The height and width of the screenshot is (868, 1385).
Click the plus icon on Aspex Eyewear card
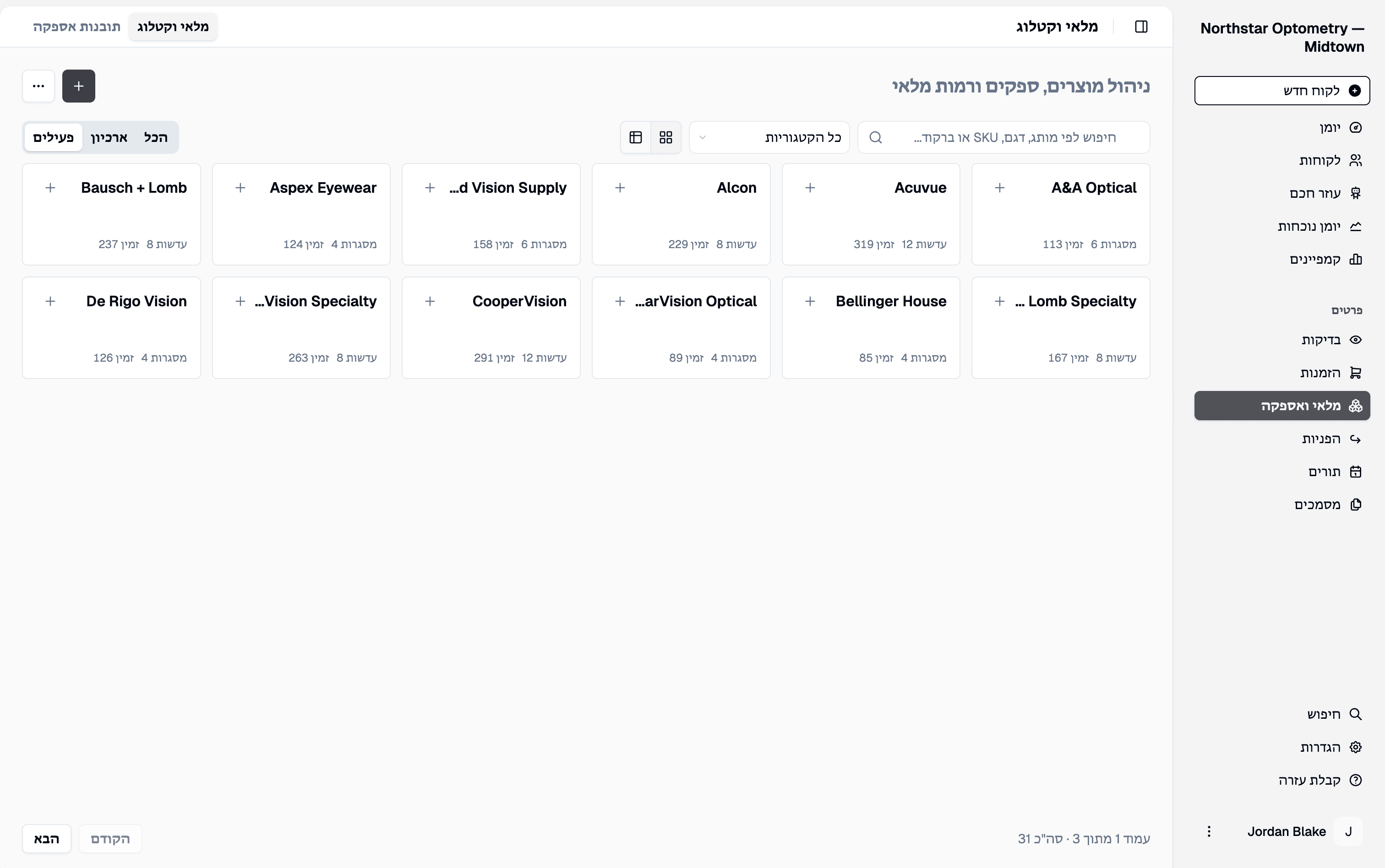click(240, 188)
